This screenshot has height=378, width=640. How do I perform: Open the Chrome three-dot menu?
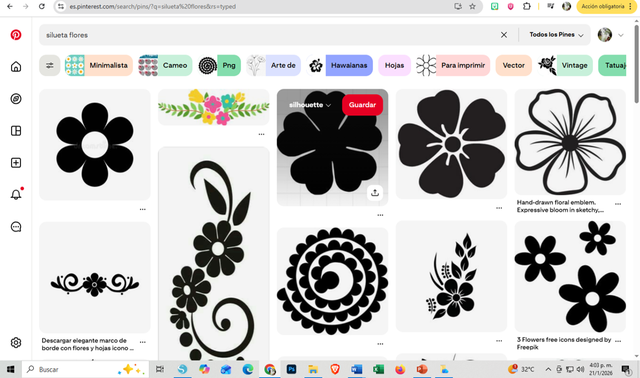coord(630,7)
